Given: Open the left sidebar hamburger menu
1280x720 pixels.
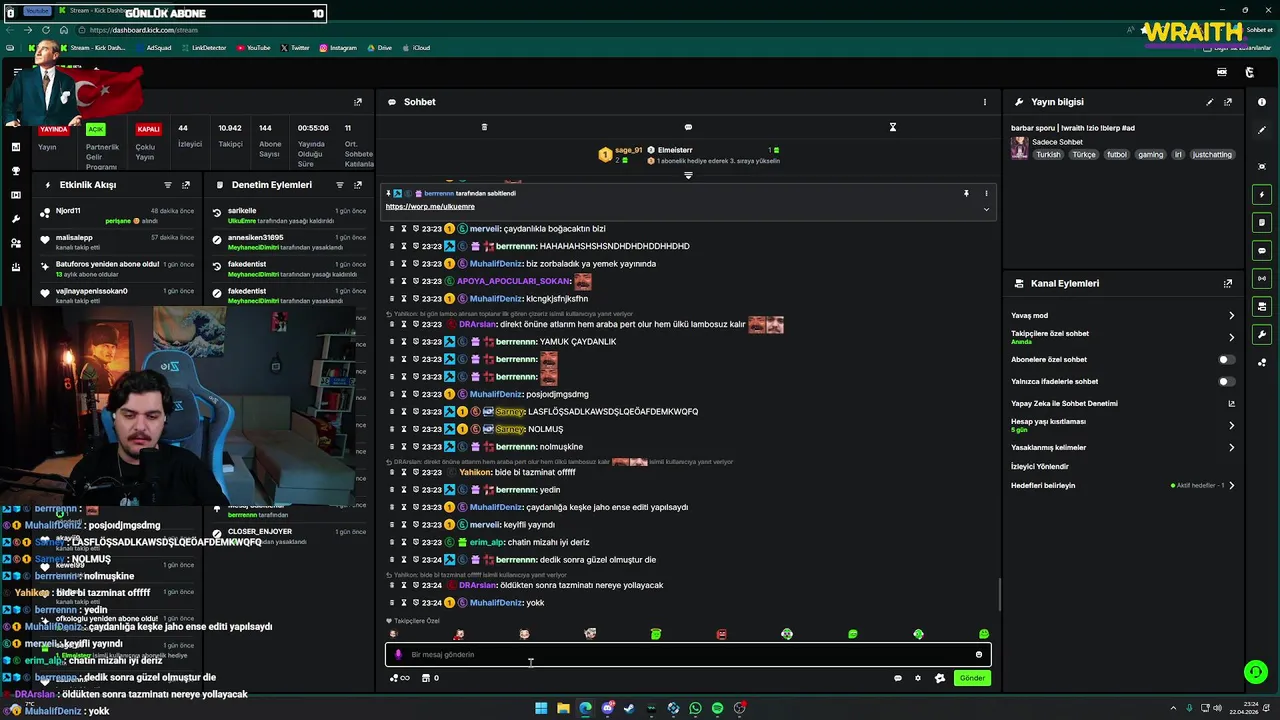Looking at the screenshot, I should click(17, 72).
